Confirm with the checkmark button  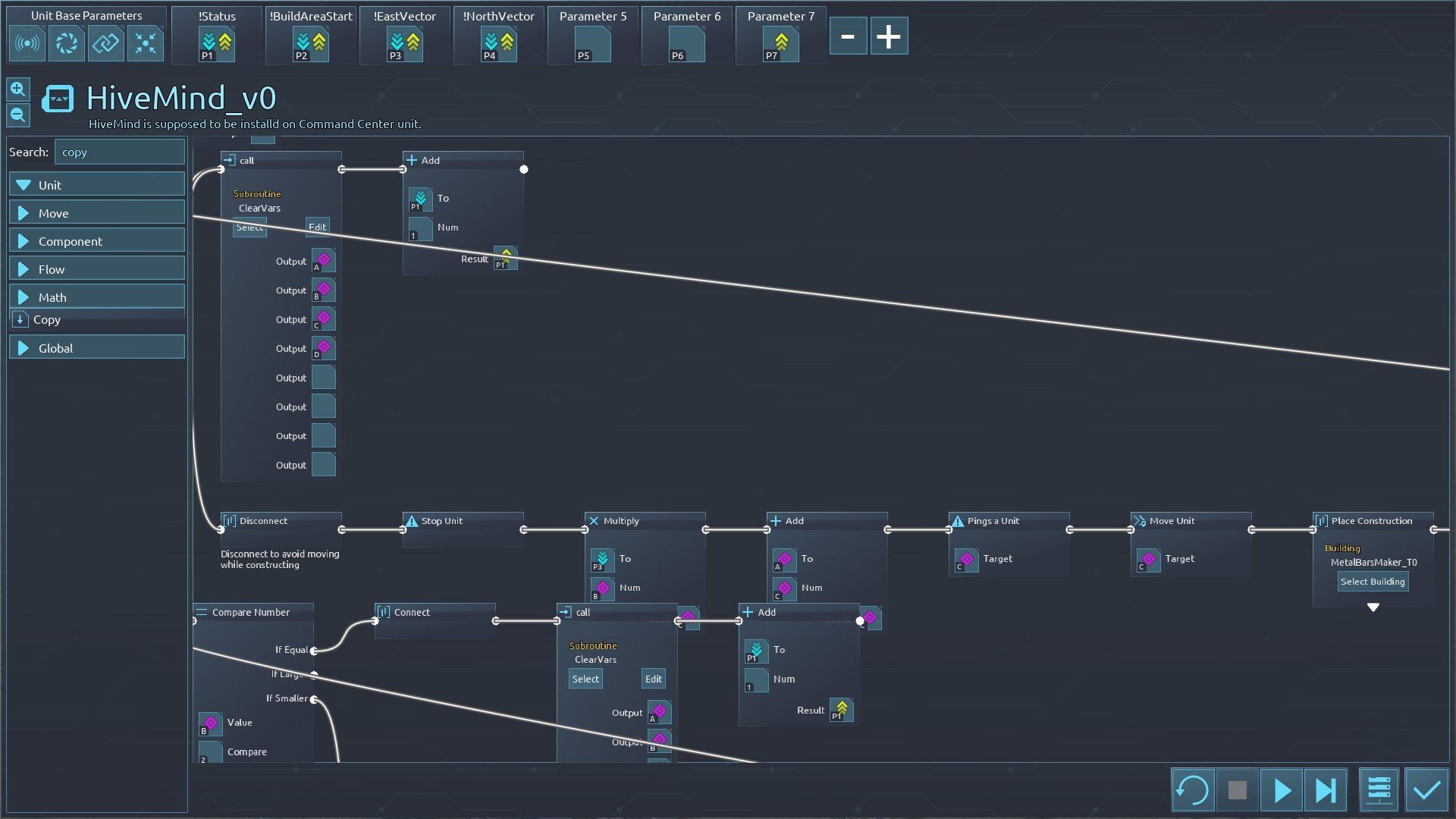coord(1426,790)
